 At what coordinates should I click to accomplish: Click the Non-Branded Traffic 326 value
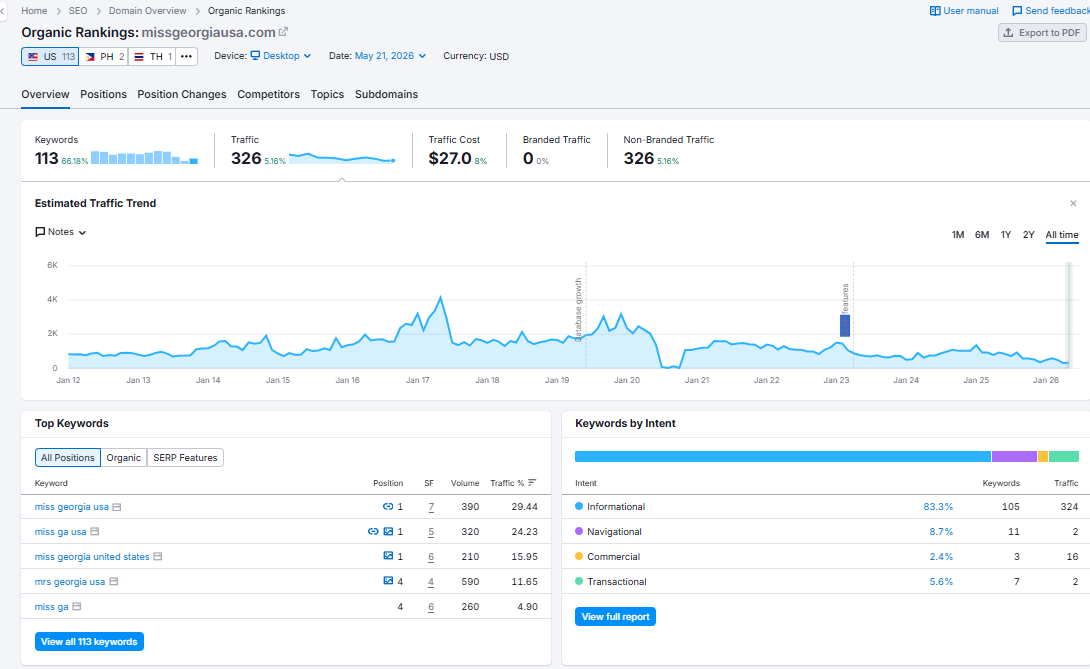638,159
